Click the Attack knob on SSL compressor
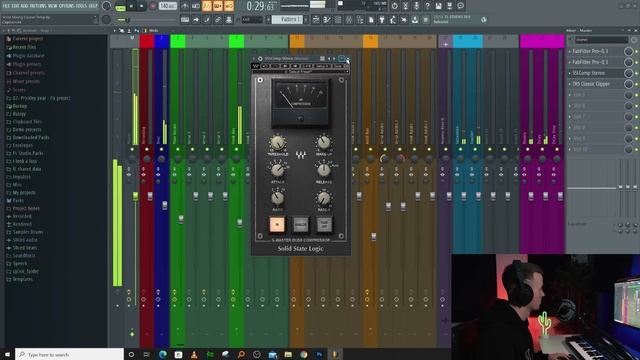The width and height of the screenshot is (640, 360). (278, 170)
